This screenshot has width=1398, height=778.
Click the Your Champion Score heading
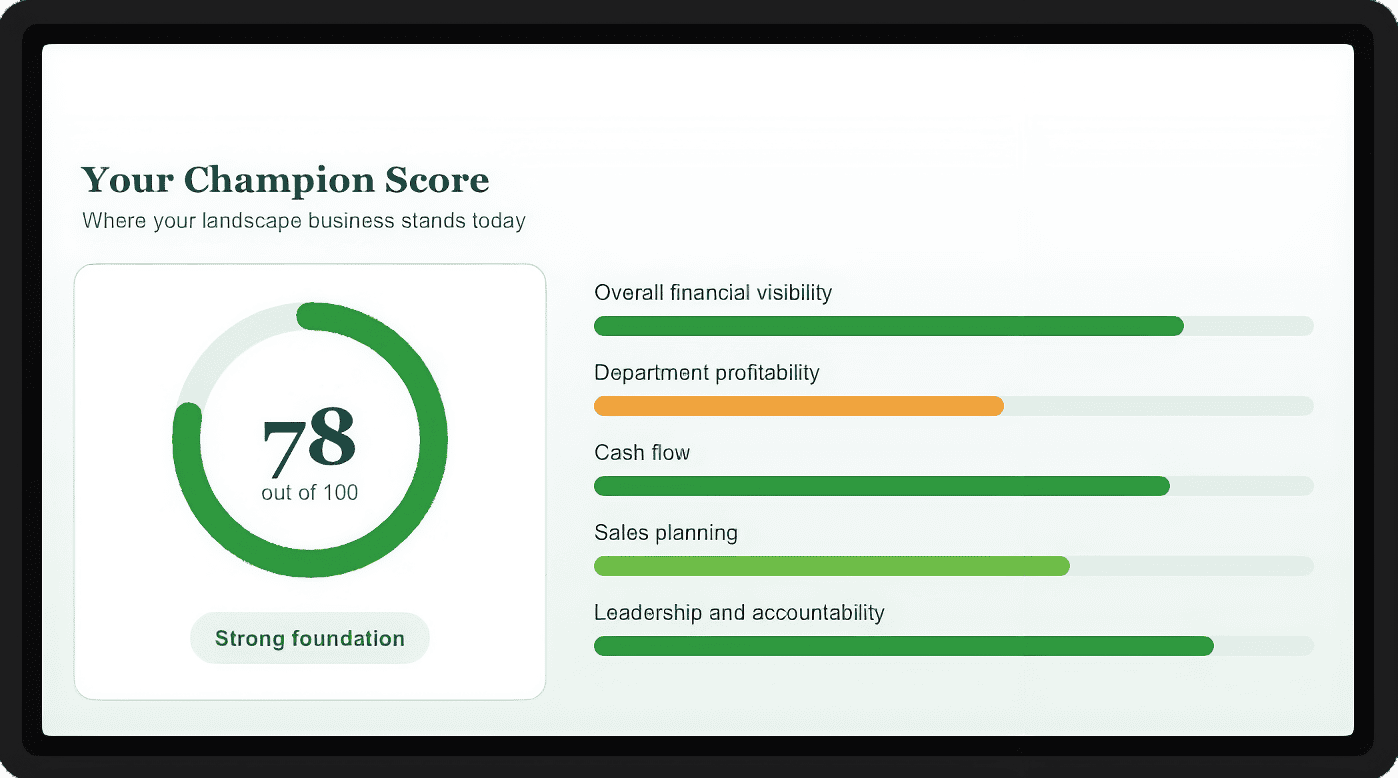pyautogui.click(x=285, y=180)
